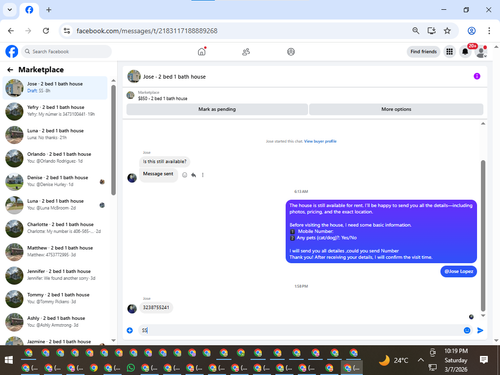The image size is (500, 375).
Task: Click the header listing thumbnail next to Jose
Action: 134,76
